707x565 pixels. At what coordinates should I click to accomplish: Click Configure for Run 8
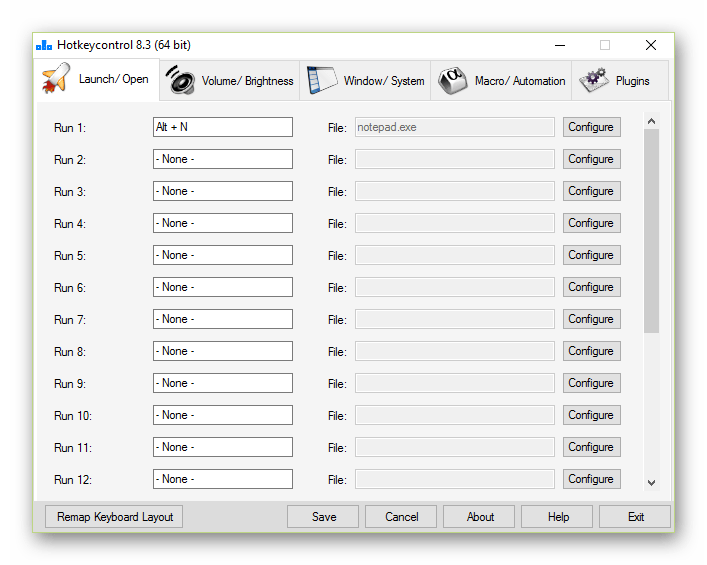(x=592, y=351)
